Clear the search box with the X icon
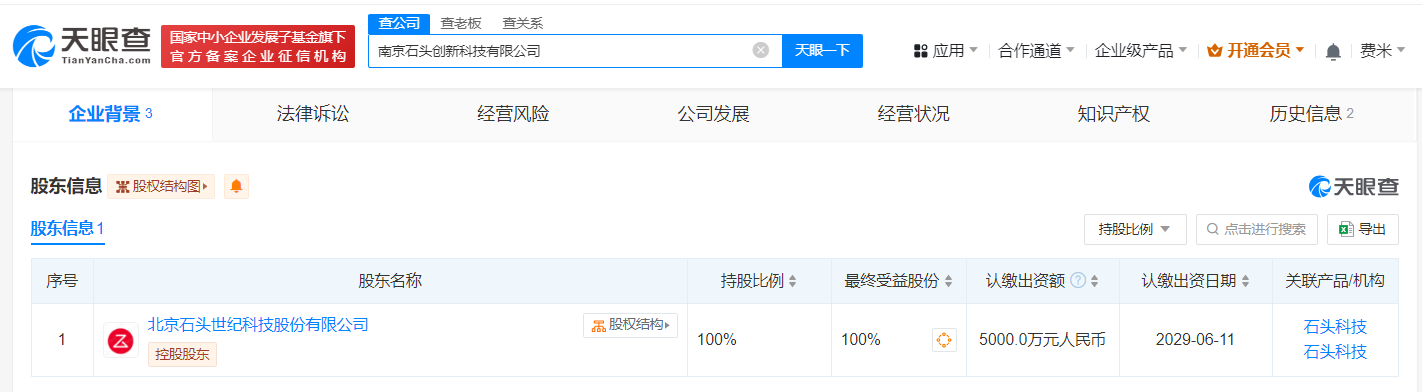The image size is (1422, 392). [x=761, y=50]
